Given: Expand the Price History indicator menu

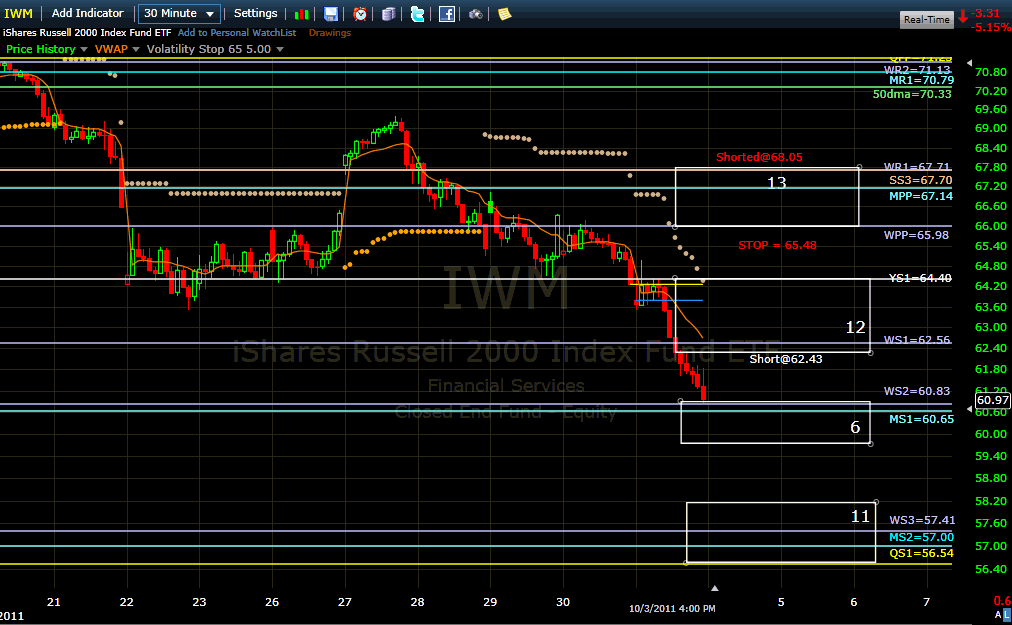Looking at the screenshot, I should 83,49.
